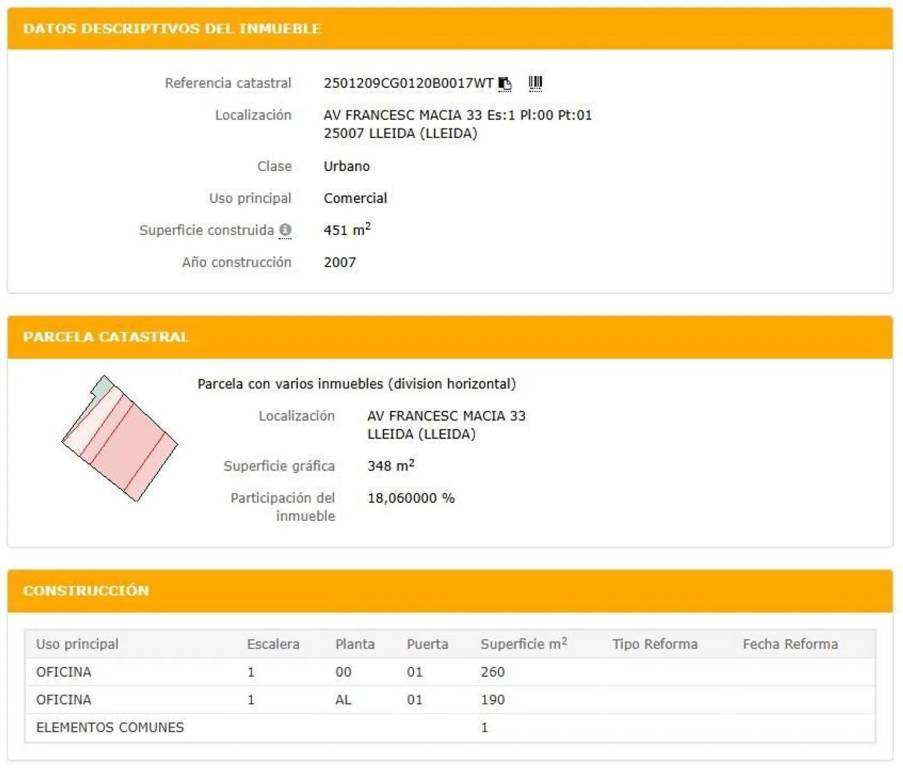
Task: Open the info icon next to Superficie construida
Action: [x=285, y=231]
